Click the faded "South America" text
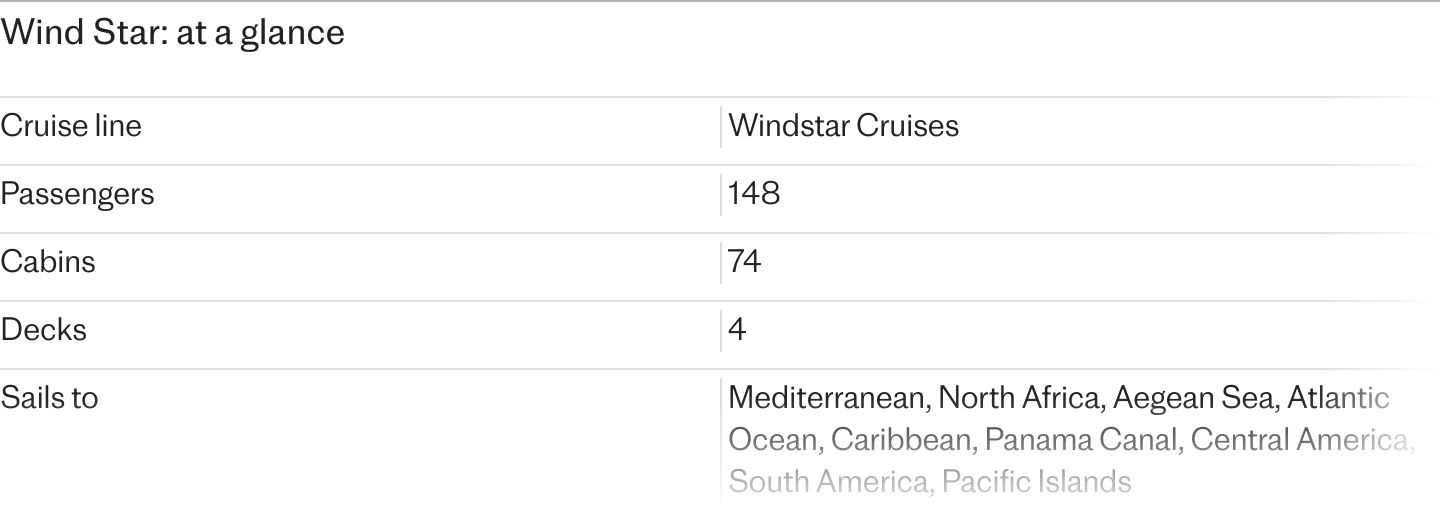The width and height of the screenshot is (1440, 522). point(830,482)
